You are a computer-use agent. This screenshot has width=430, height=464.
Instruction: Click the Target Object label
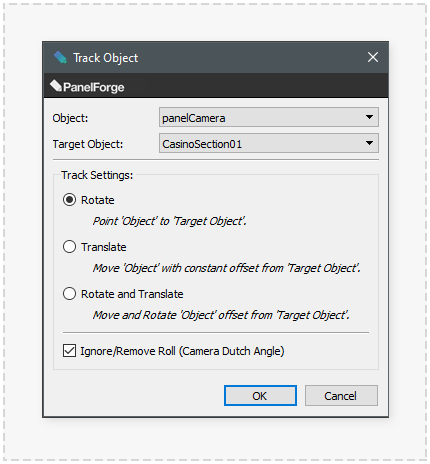(x=88, y=144)
